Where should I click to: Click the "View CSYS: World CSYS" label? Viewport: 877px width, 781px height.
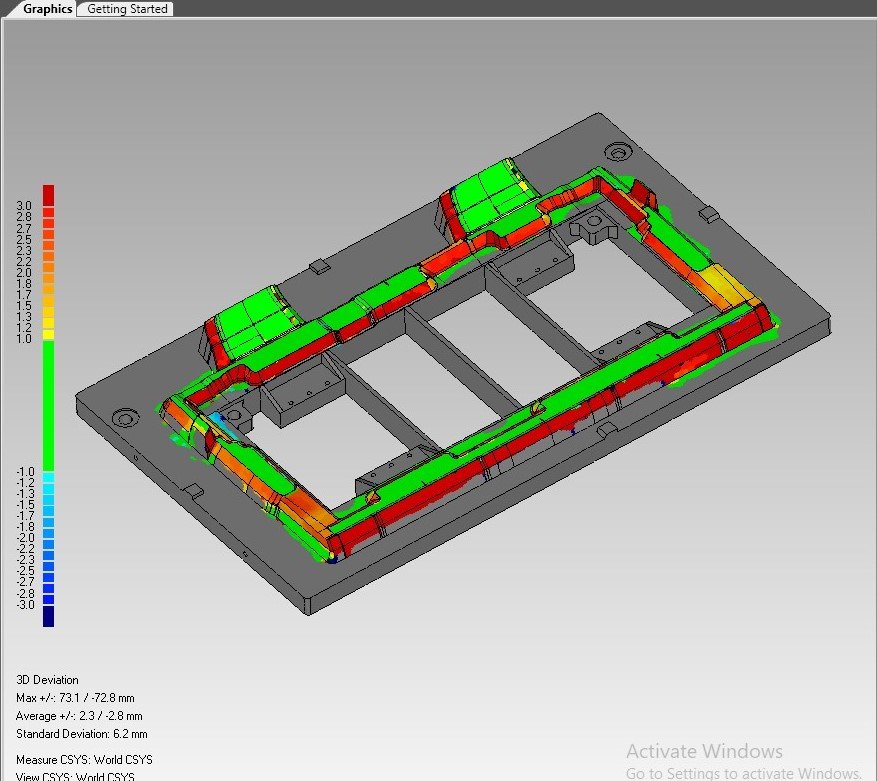75,776
